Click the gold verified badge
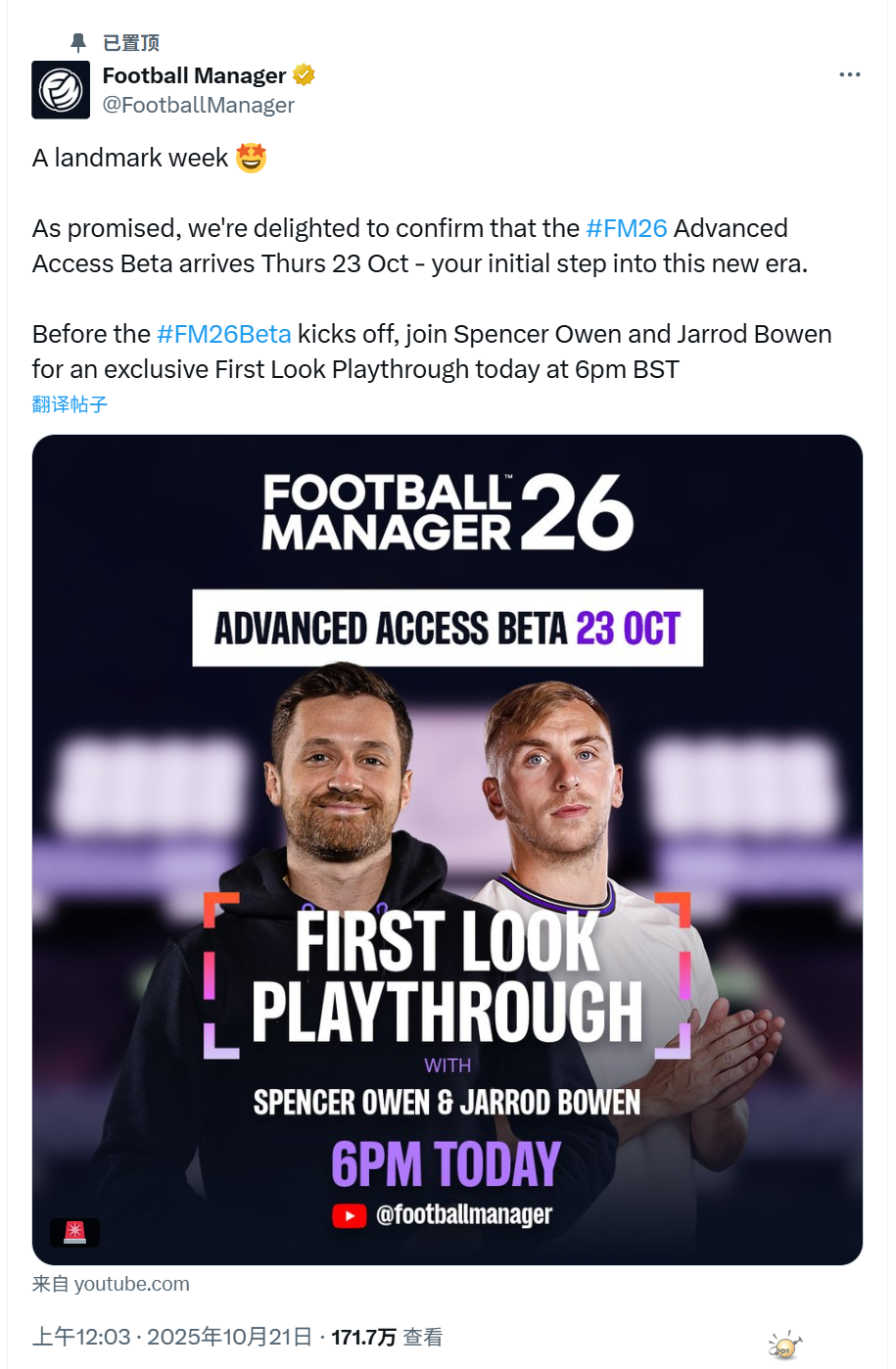 [305, 74]
